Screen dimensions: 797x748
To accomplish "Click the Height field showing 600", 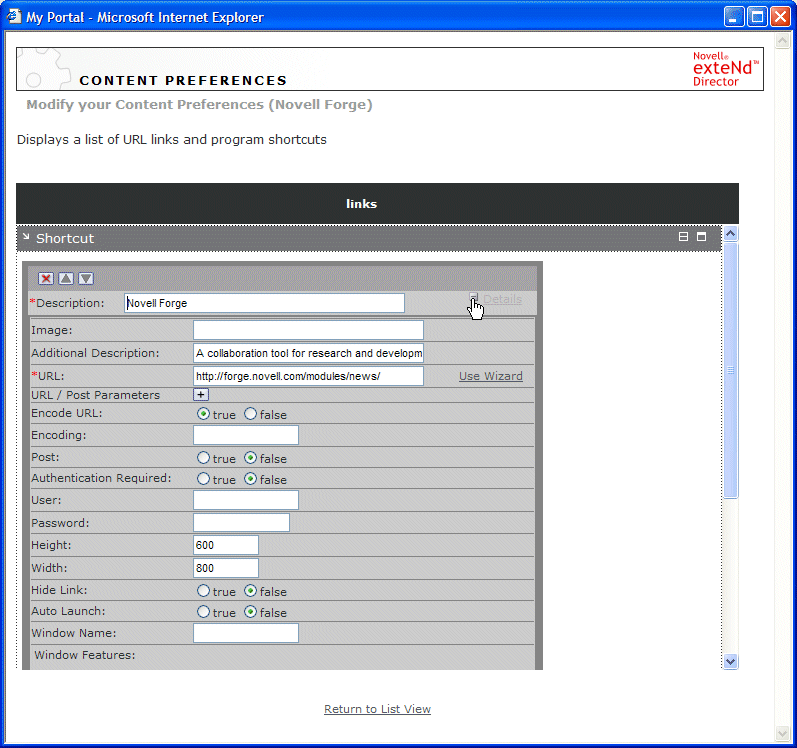I will click(x=226, y=545).
